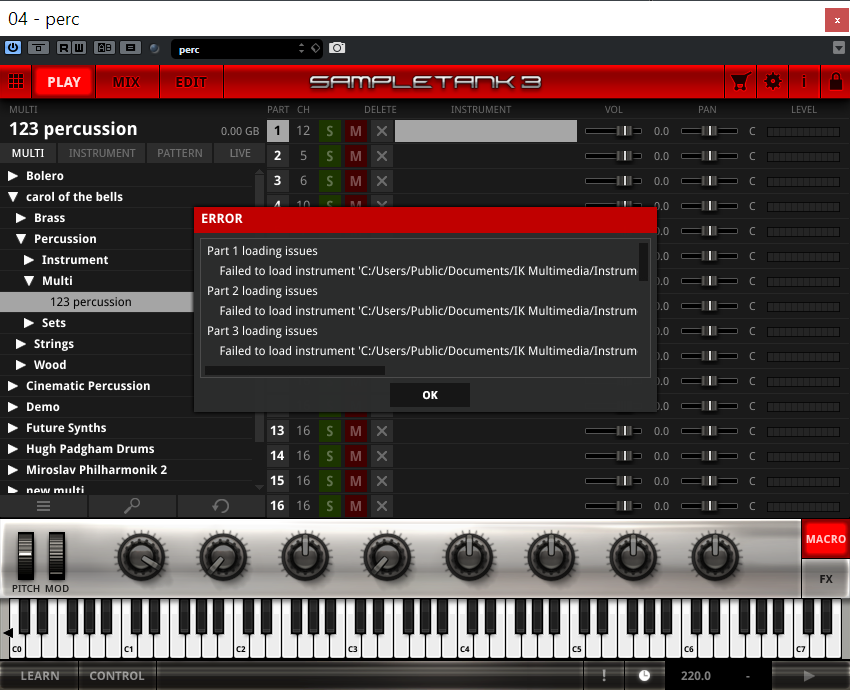This screenshot has width=850, height=690.
Task: Expand the Brass folder
Action: 21,218
